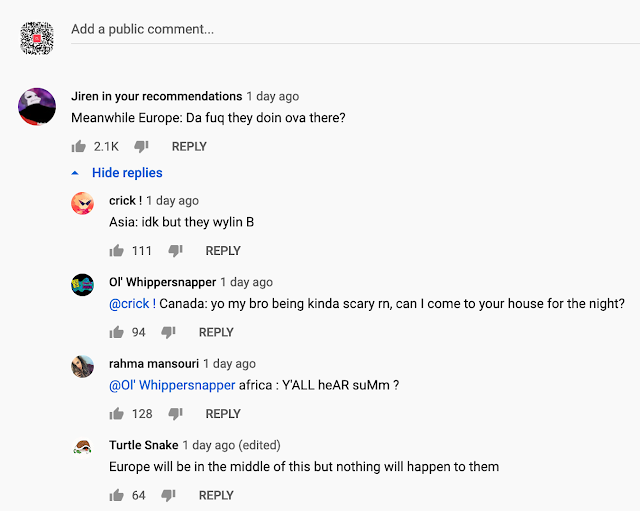The image size is (640, 511).
Task: Like the Jiren in your recommendations comment
Action: 78,146
